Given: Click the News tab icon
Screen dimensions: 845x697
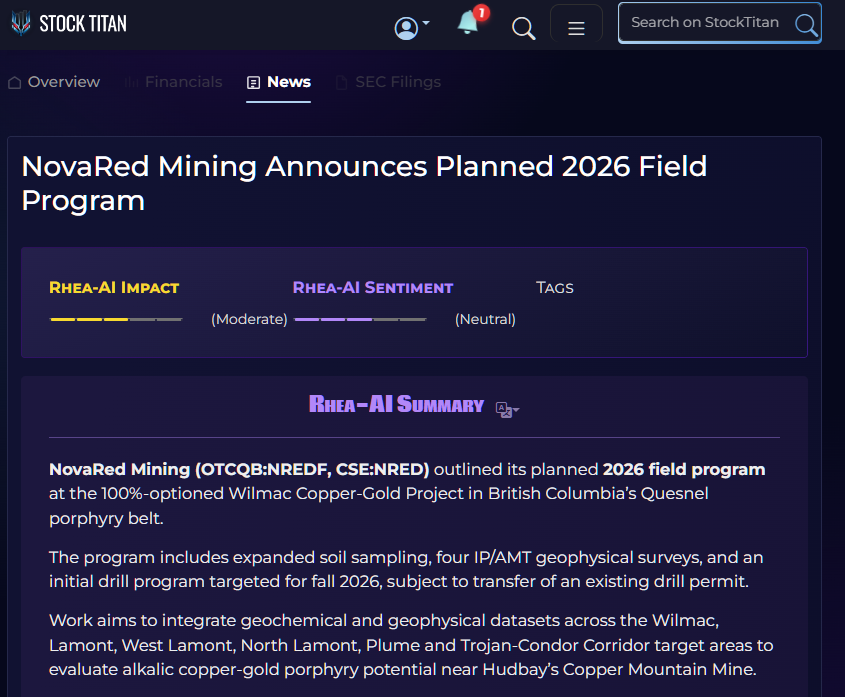Looking at the screenshot, I should pyautogui.click(x=253, y=82).
